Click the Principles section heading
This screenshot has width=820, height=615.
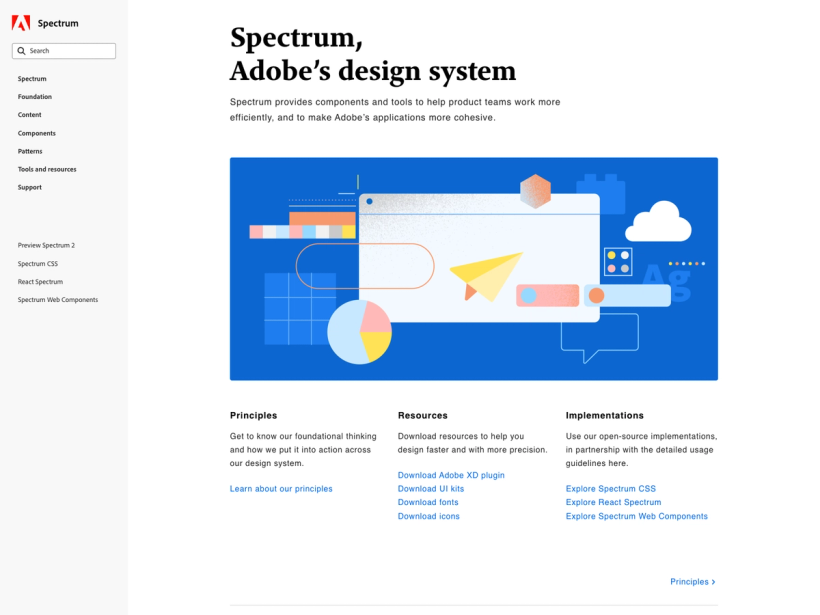coord(254,416)
